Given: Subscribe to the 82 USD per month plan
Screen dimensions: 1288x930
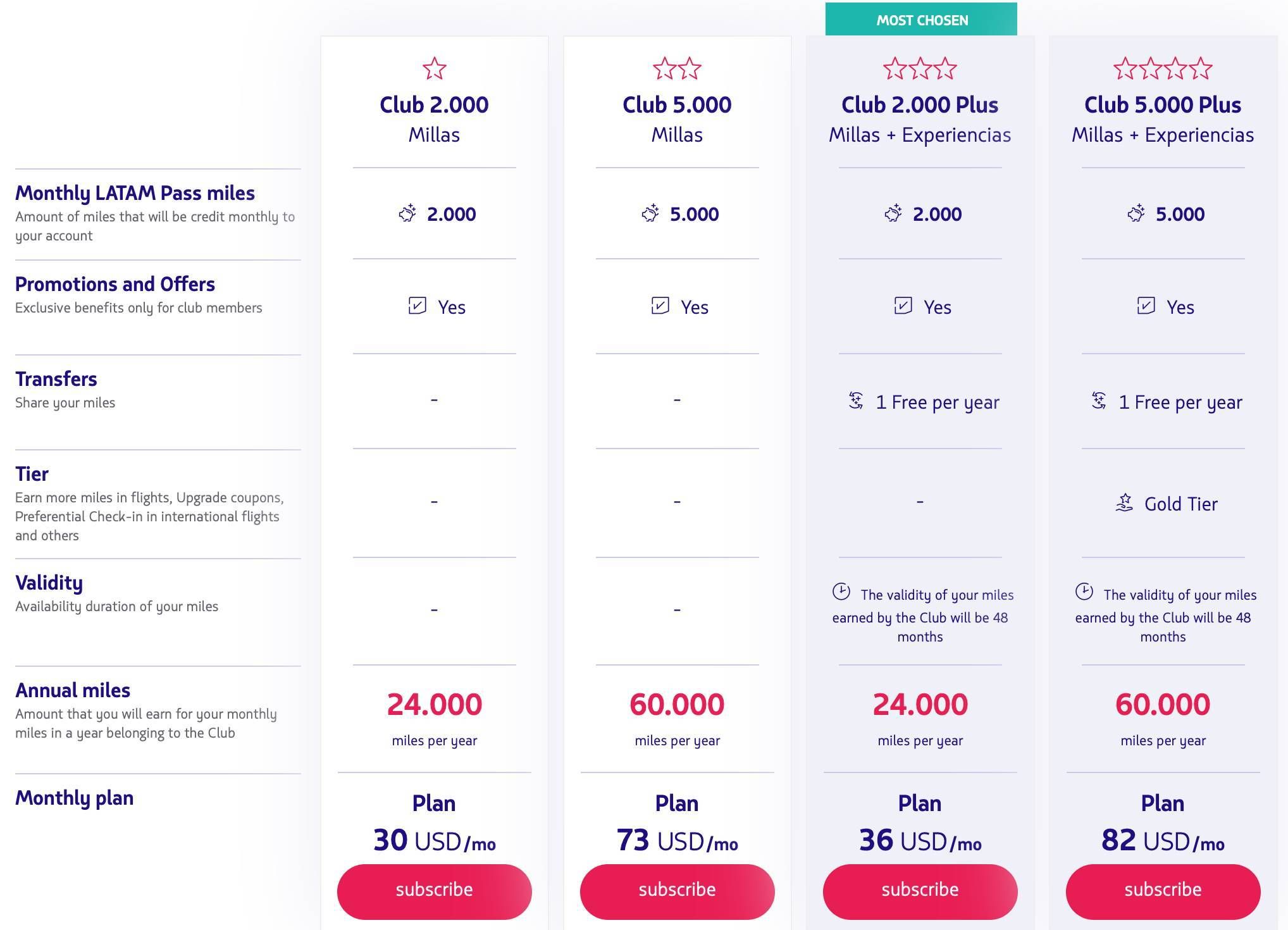Looking at the screenshot, I should pos(1163,891).
